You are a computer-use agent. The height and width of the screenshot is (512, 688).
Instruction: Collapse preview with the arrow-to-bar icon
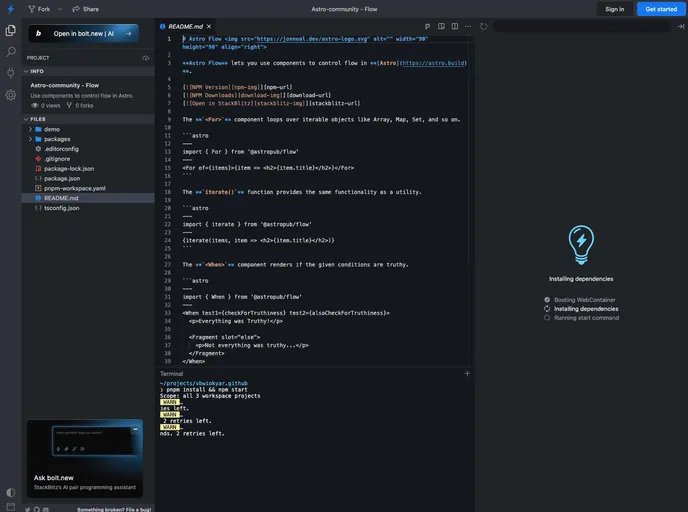pyautogui.click(x=681, y=26)
